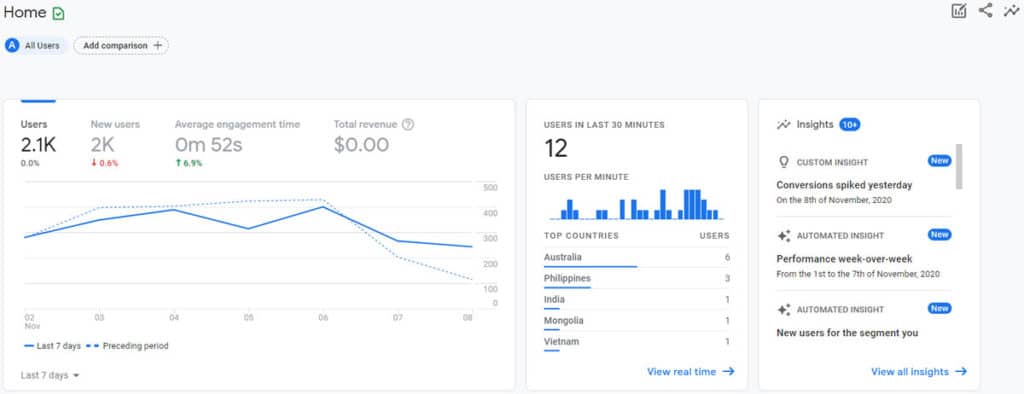
Task: Click the 2.1K users value
Action: click(x=38, y=145)
